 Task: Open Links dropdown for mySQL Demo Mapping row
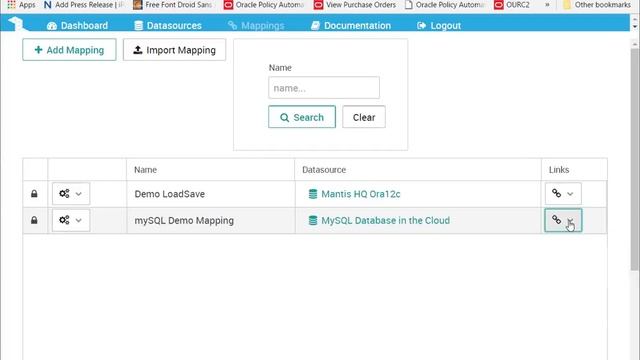point(563,220)
